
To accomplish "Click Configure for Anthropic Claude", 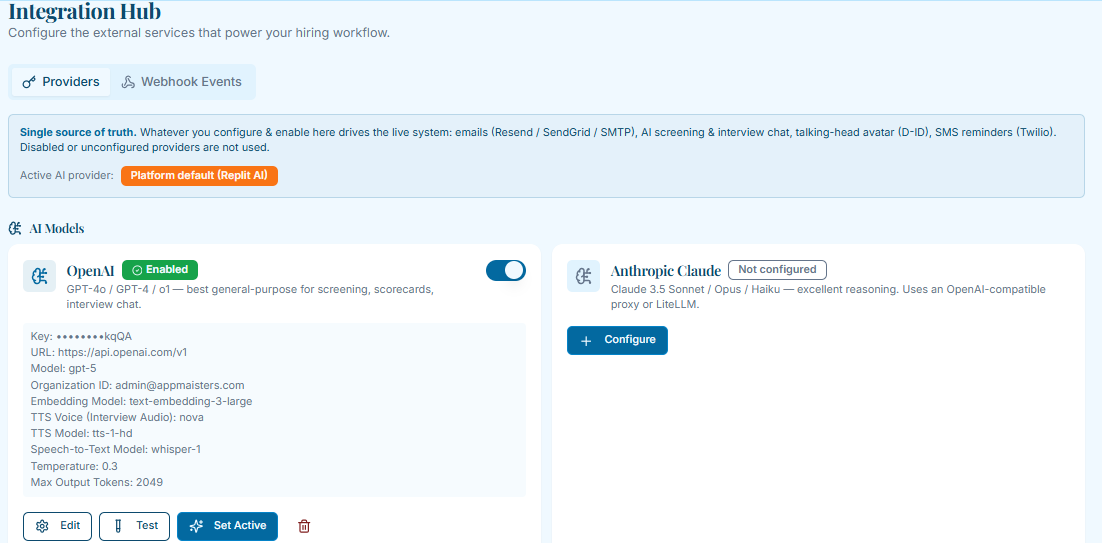I will coord(617,341).
